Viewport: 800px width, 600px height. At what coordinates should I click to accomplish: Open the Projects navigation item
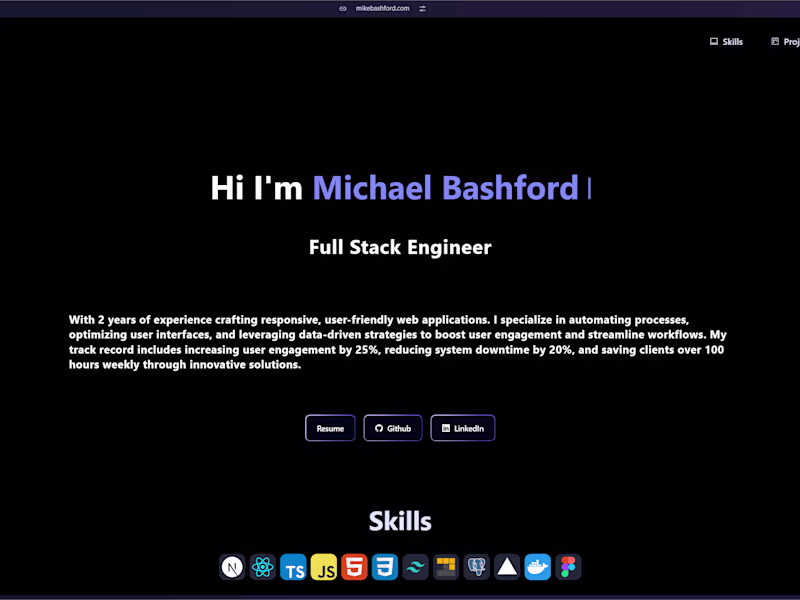click(x=788, y=41)
